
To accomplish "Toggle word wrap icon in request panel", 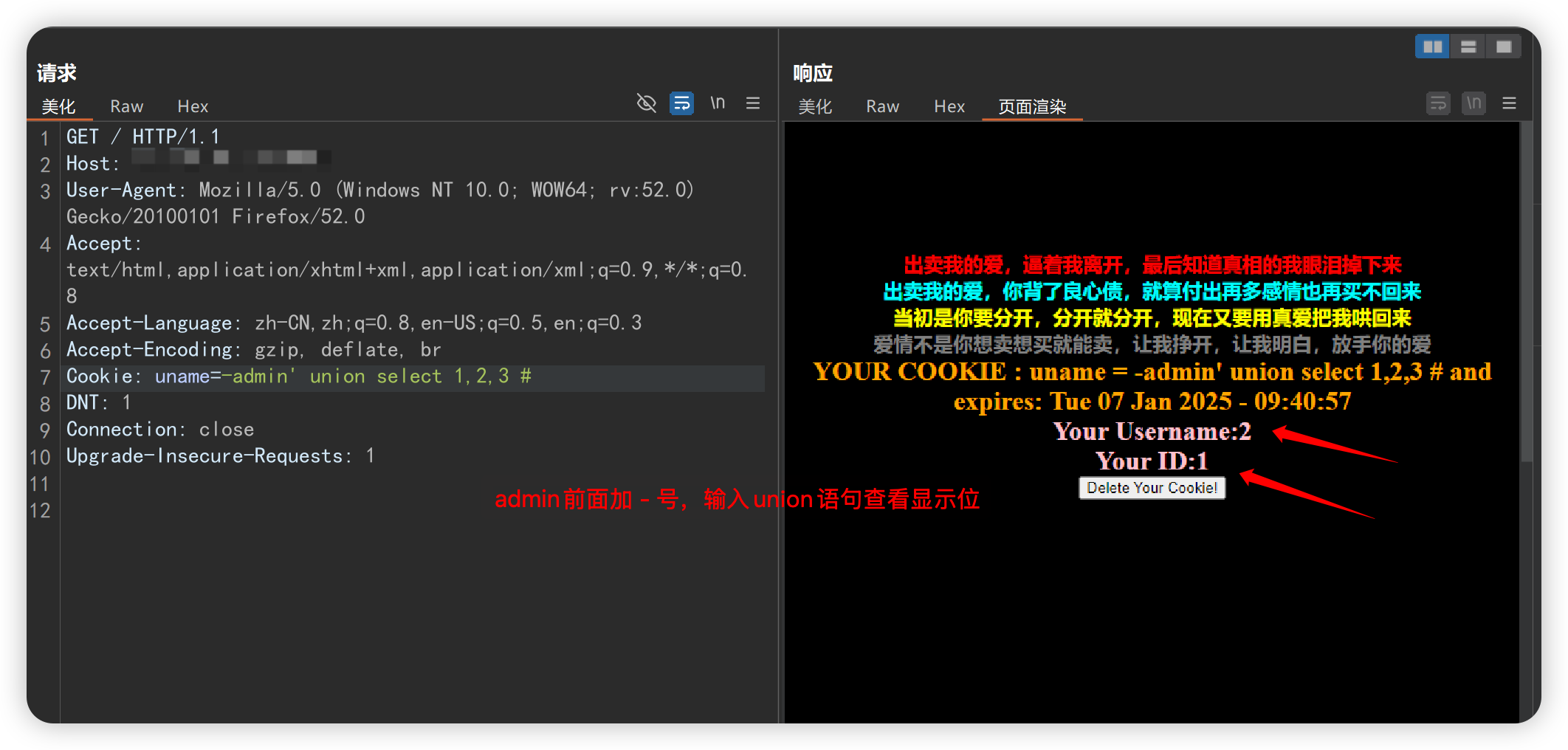I will click(x=681, y=103).
